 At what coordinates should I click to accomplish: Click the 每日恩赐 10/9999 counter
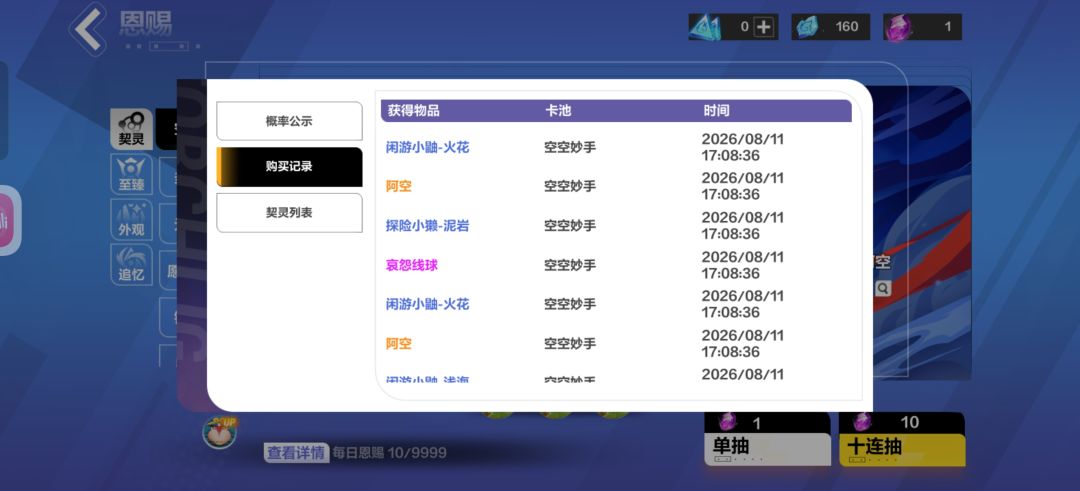(x=389, y=453)
